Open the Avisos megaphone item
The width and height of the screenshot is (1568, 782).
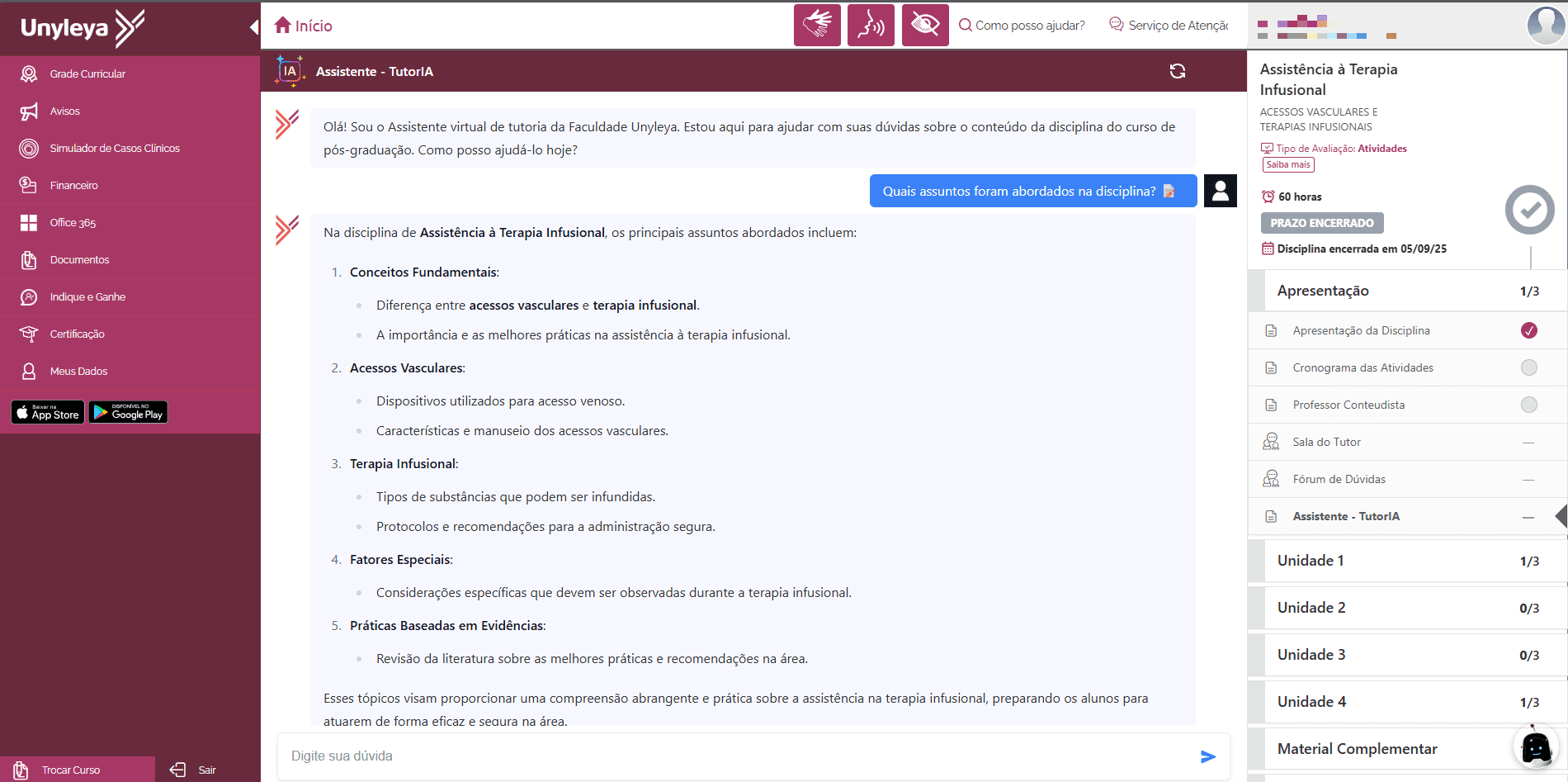pyautogui.click(x=130, y=111)
